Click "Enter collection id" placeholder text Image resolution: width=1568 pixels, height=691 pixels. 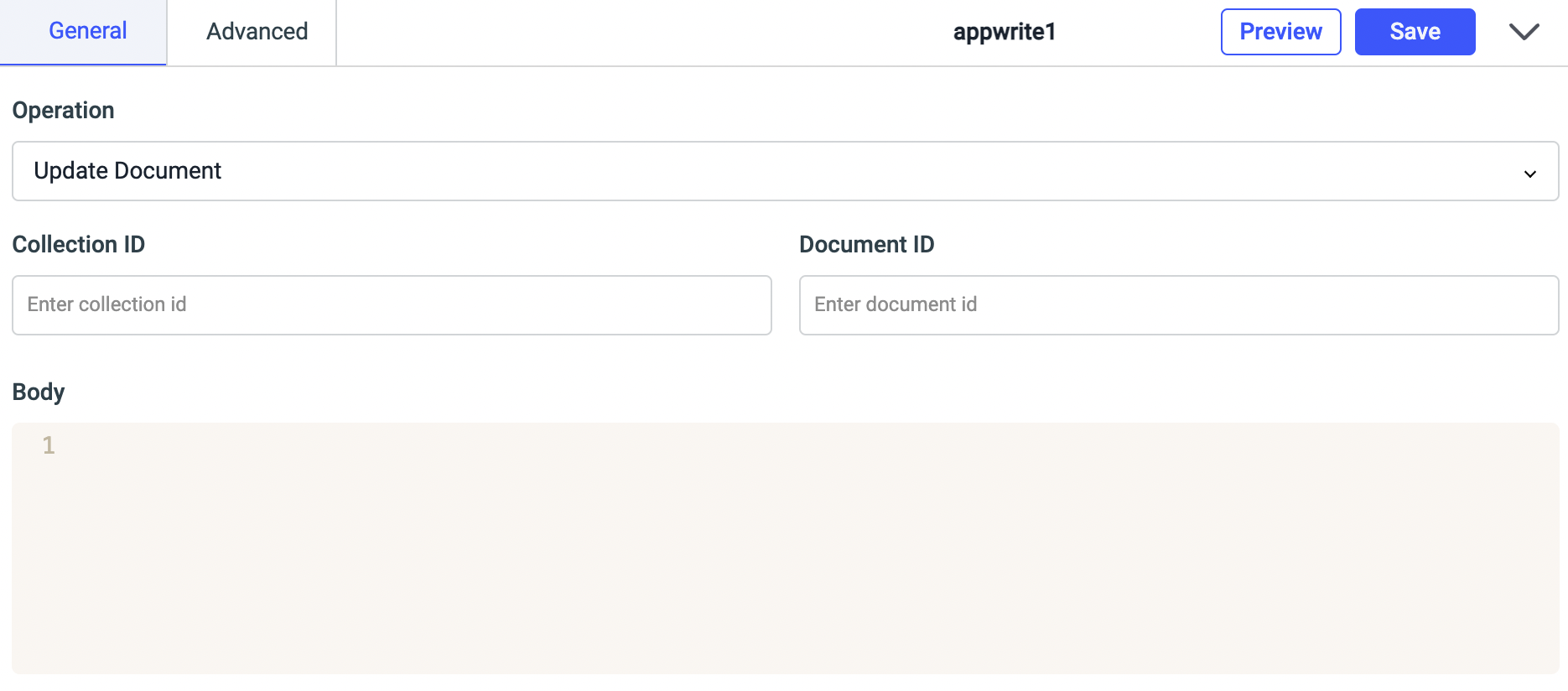[106, 304]
